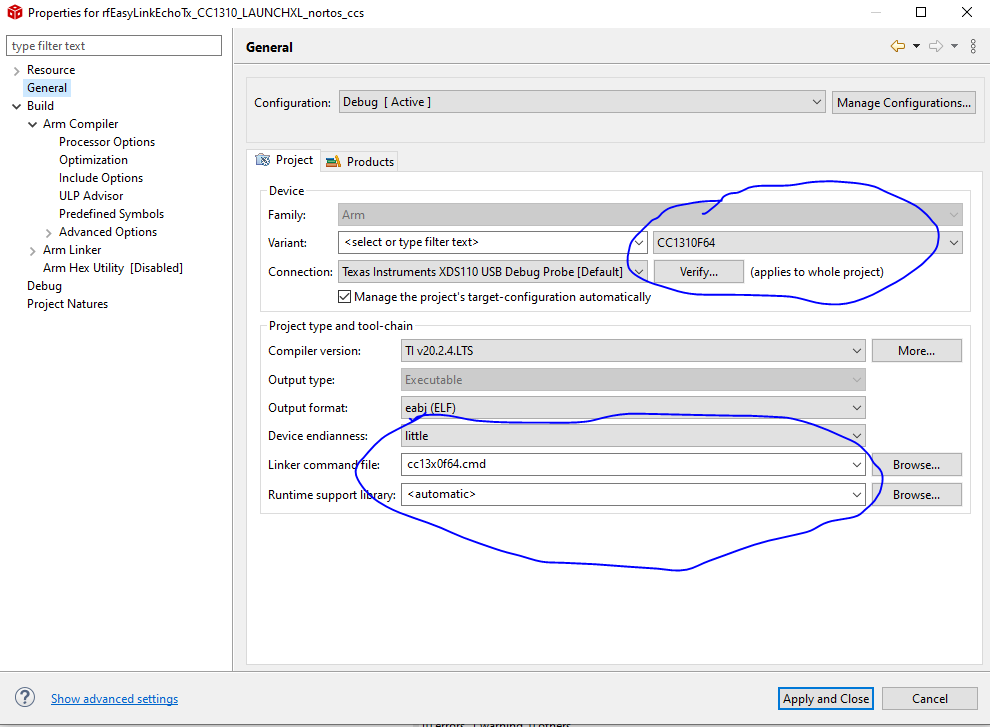The image size is (990, 727).
Task: Switch to the Project tab
Action: [x=284, y=160]
